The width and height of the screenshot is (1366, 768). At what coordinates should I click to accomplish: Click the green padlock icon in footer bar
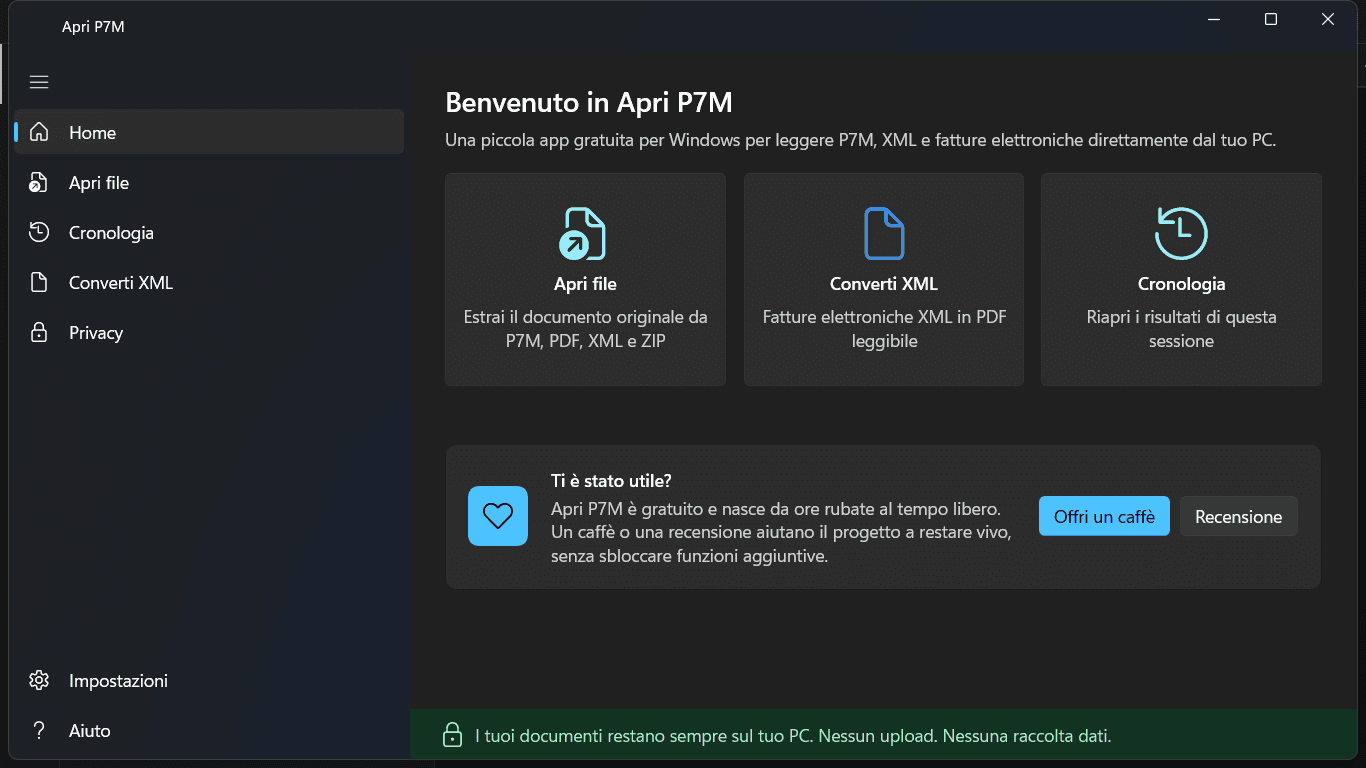[x=452, y=735]
